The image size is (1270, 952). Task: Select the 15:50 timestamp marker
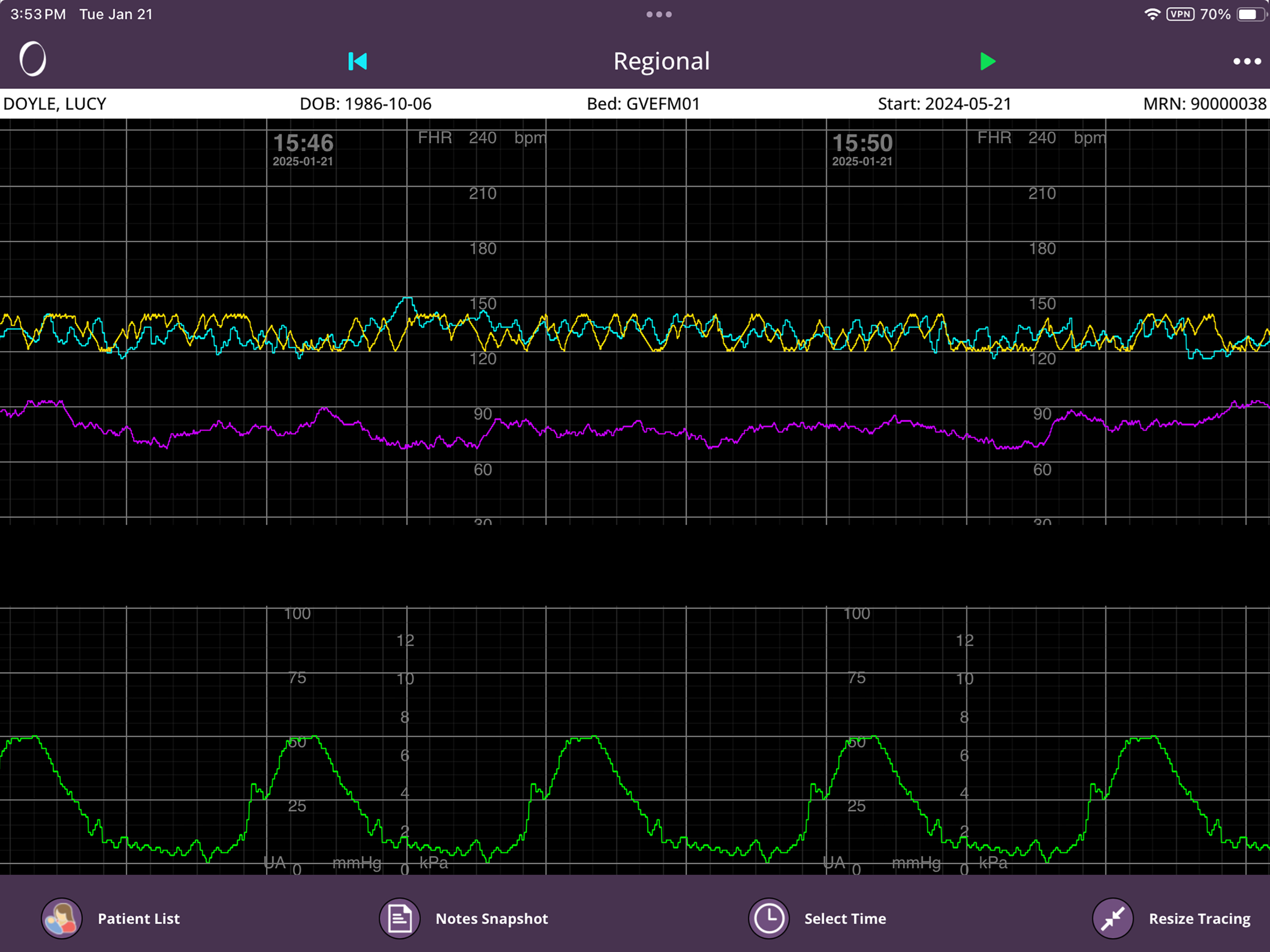(x=862, y=149)
